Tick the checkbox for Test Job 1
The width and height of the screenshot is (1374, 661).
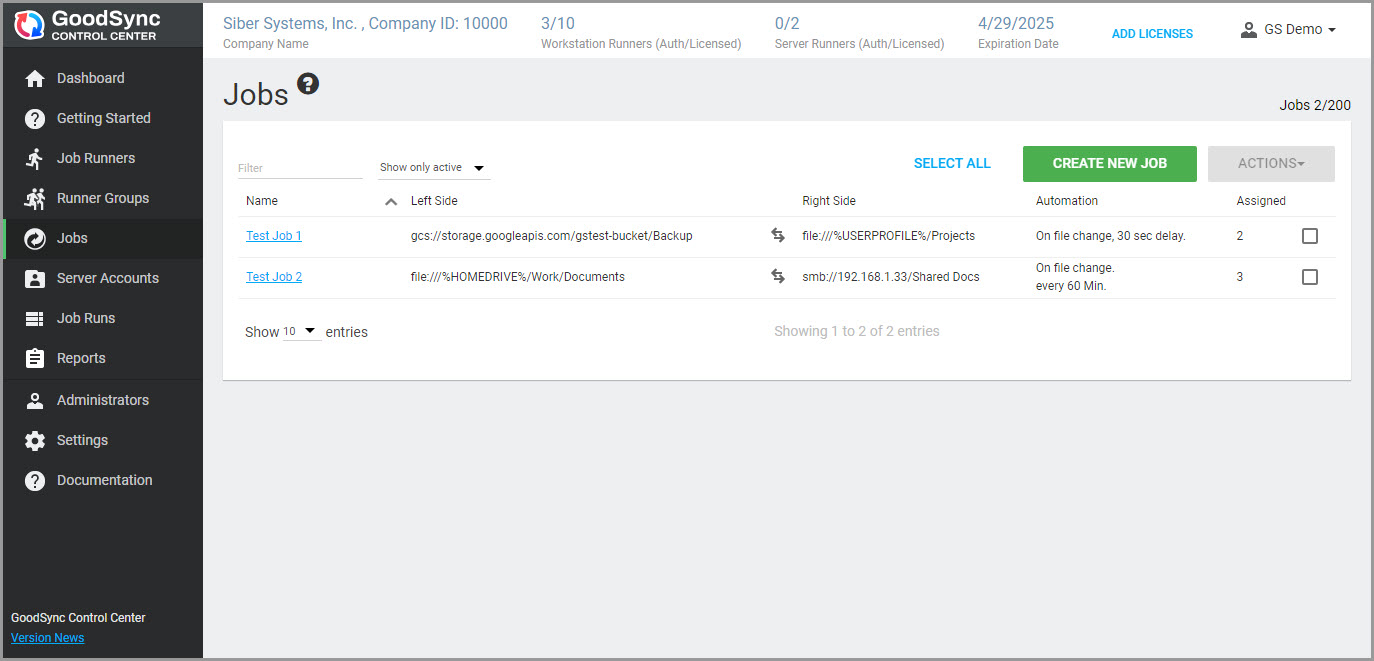(x=1309, y=236)
